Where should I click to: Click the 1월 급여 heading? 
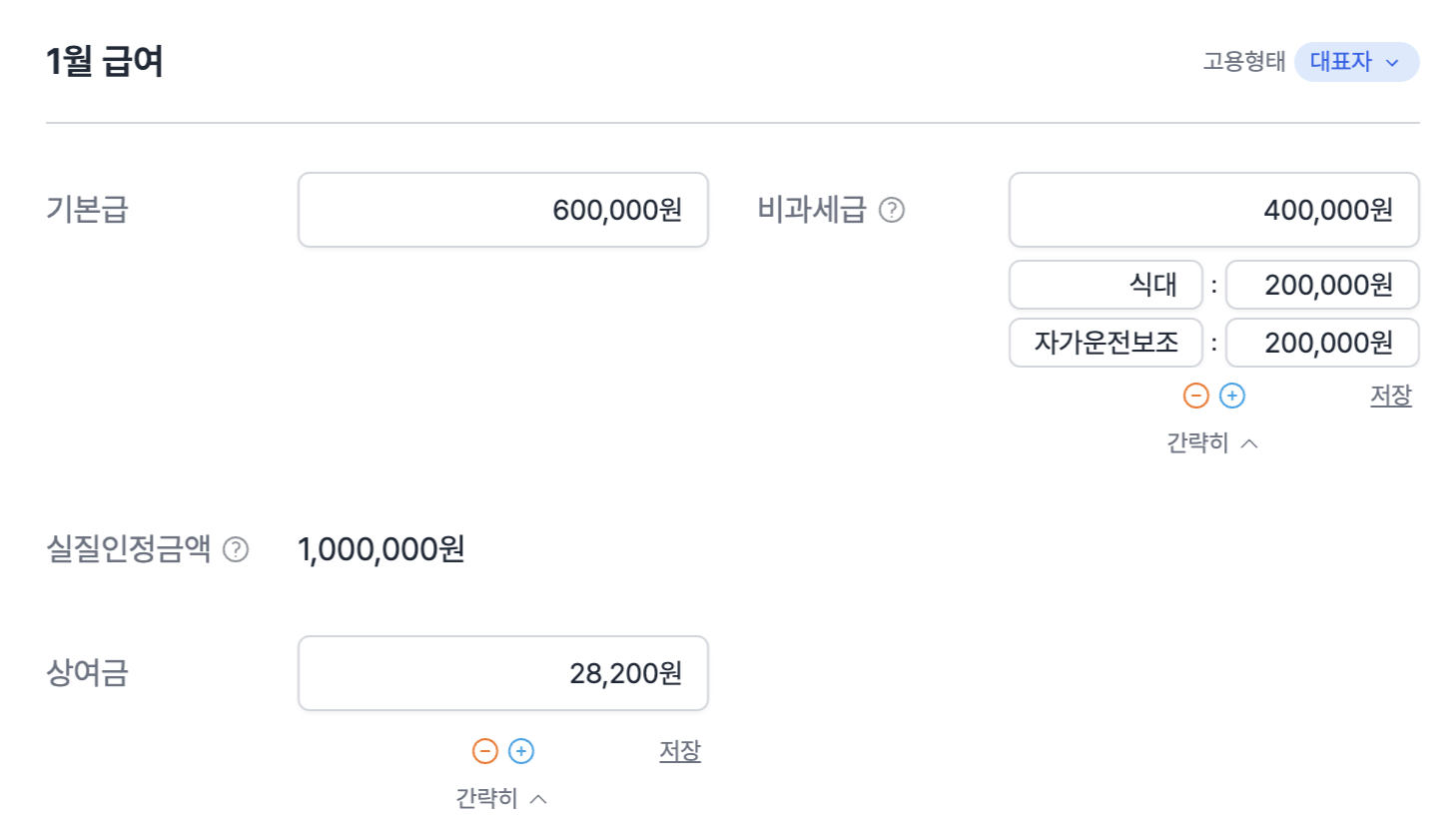(105, 62)
